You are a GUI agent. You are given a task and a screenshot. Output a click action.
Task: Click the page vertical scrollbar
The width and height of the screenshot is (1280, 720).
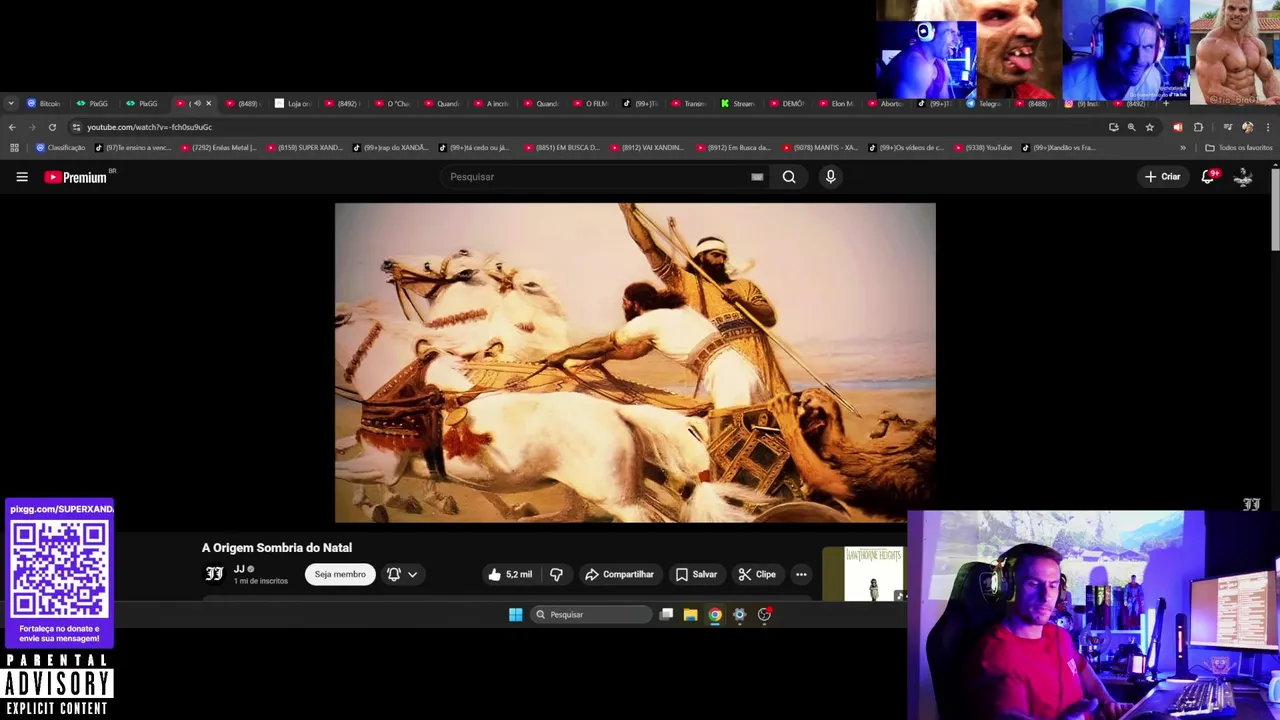(1275, 210)
